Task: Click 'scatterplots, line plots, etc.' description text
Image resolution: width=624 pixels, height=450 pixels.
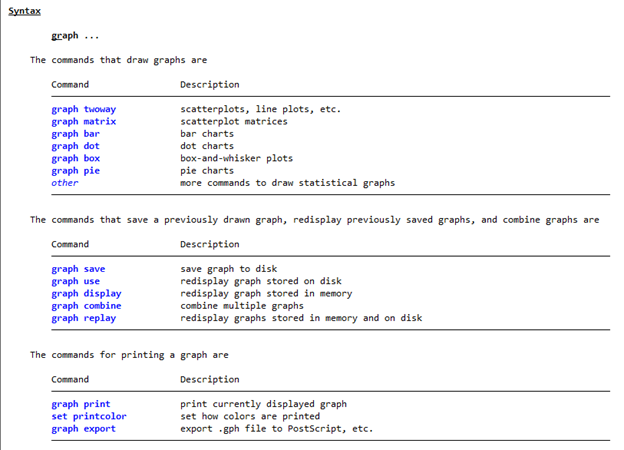Action: coord(261,109)
